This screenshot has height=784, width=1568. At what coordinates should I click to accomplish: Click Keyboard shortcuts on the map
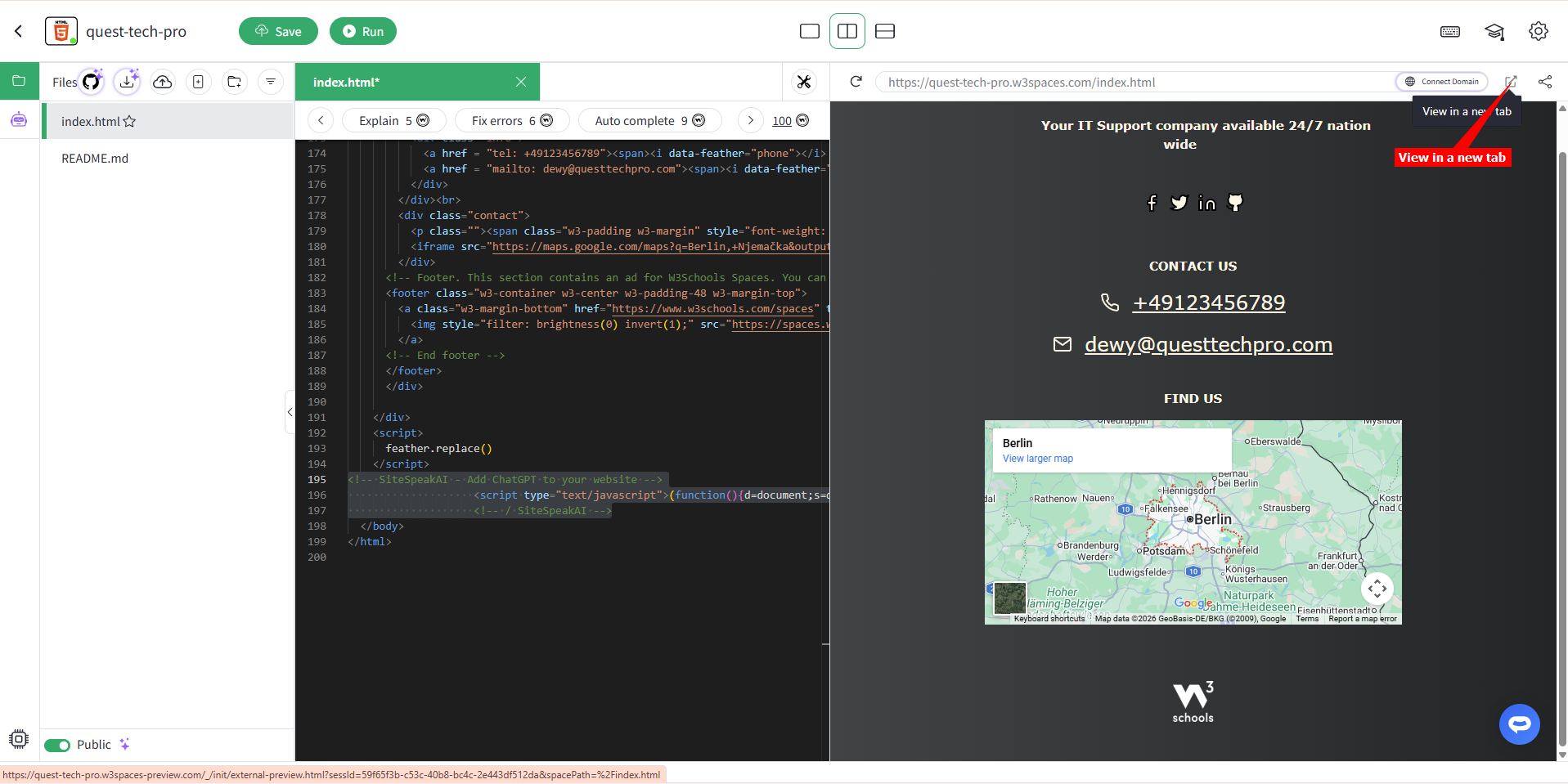pyautogui.click(x=1049, y=619)
